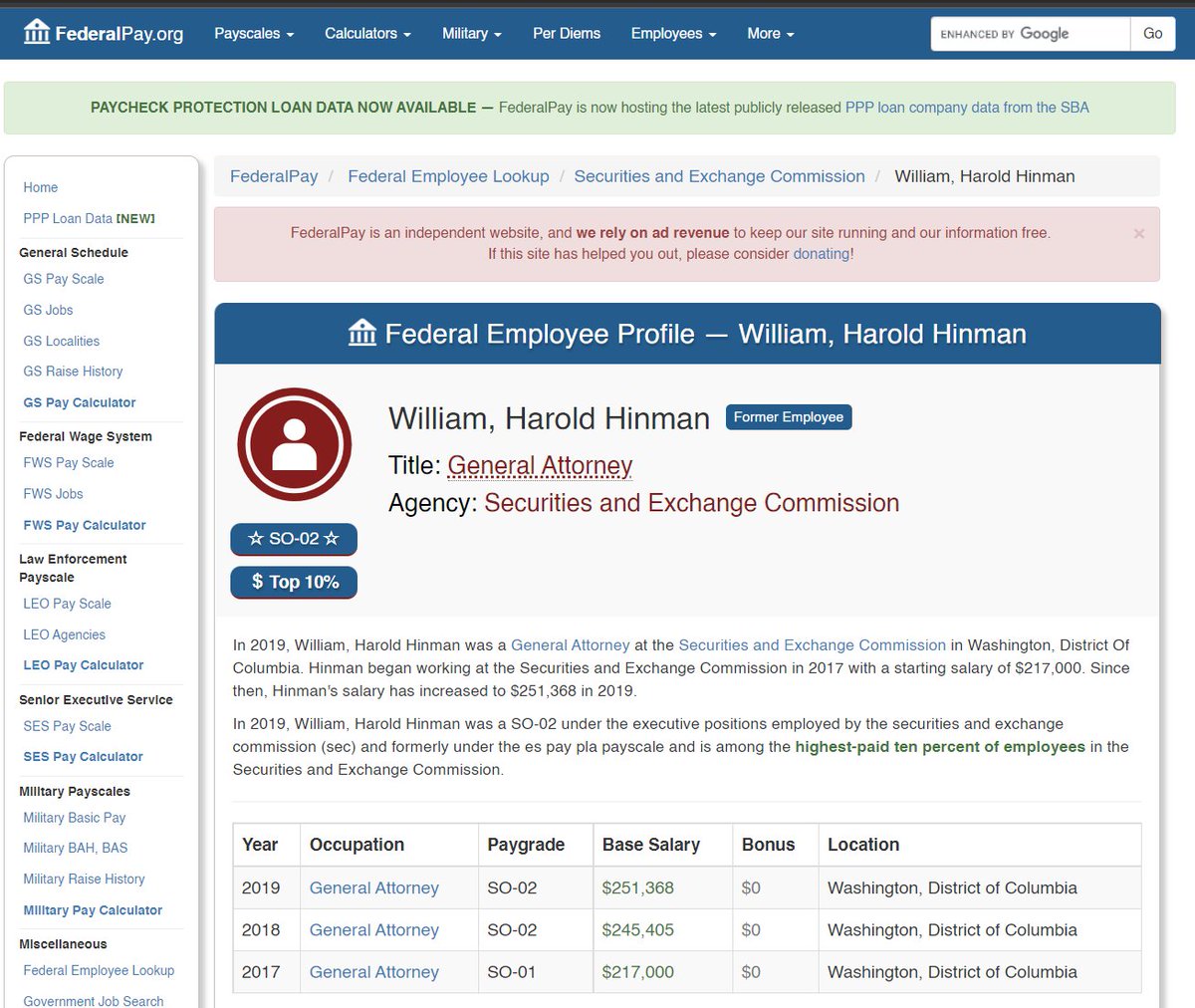Open LEO Pay Calculator sidebar link

click(84, 665)
